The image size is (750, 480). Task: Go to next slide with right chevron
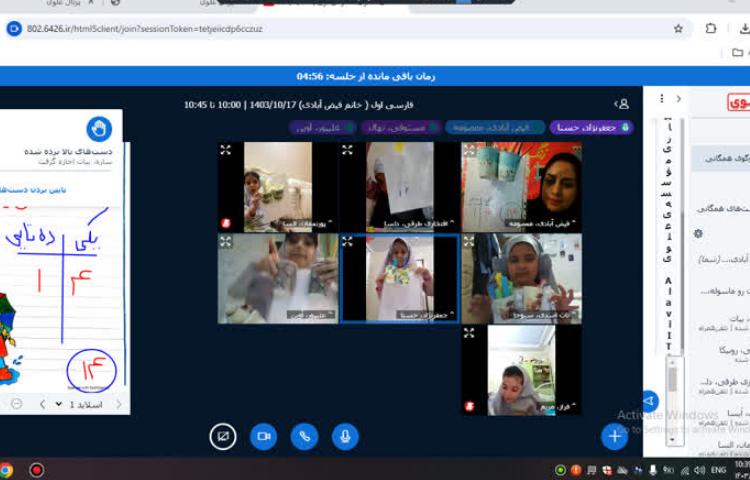pos(119,404)
